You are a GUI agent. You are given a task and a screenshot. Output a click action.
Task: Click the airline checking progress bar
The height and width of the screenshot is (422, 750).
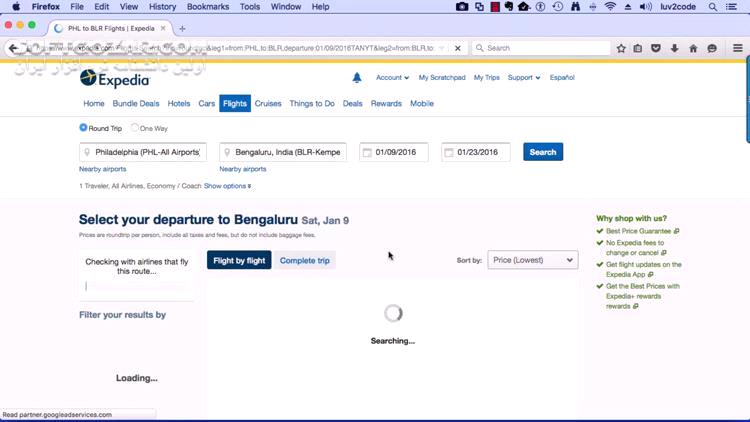(137, 286)
